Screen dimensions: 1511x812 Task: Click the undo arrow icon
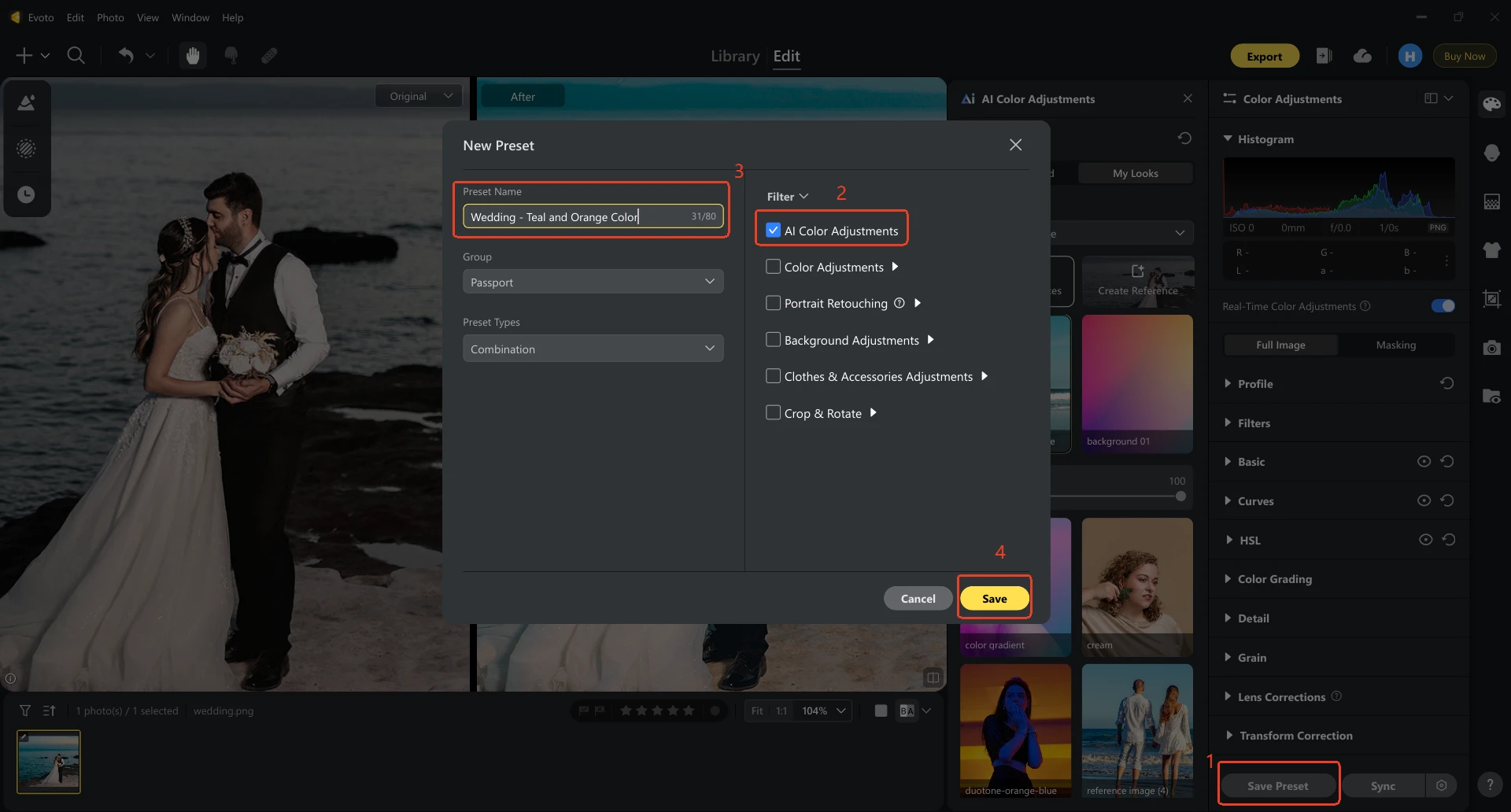pyautogui.click(x=126, y=56)
